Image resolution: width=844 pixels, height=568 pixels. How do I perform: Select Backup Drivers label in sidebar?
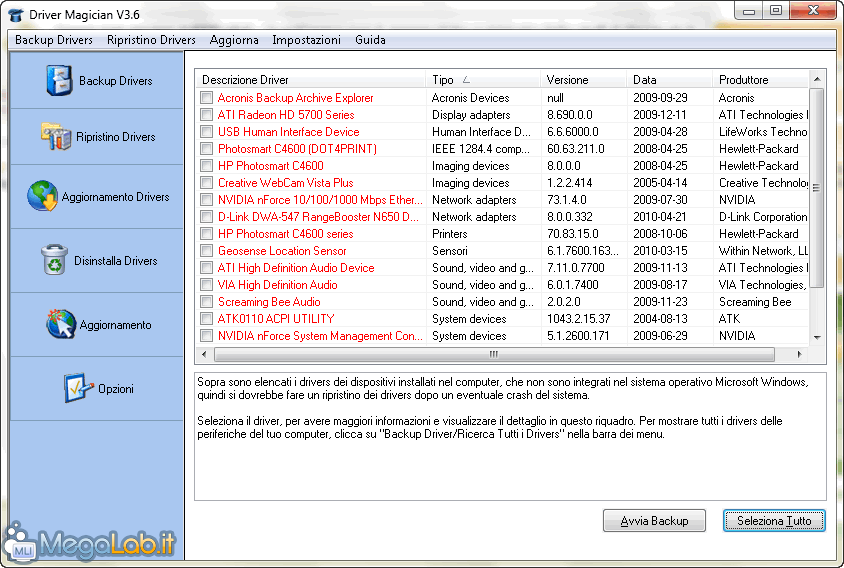tap(116, 81)
